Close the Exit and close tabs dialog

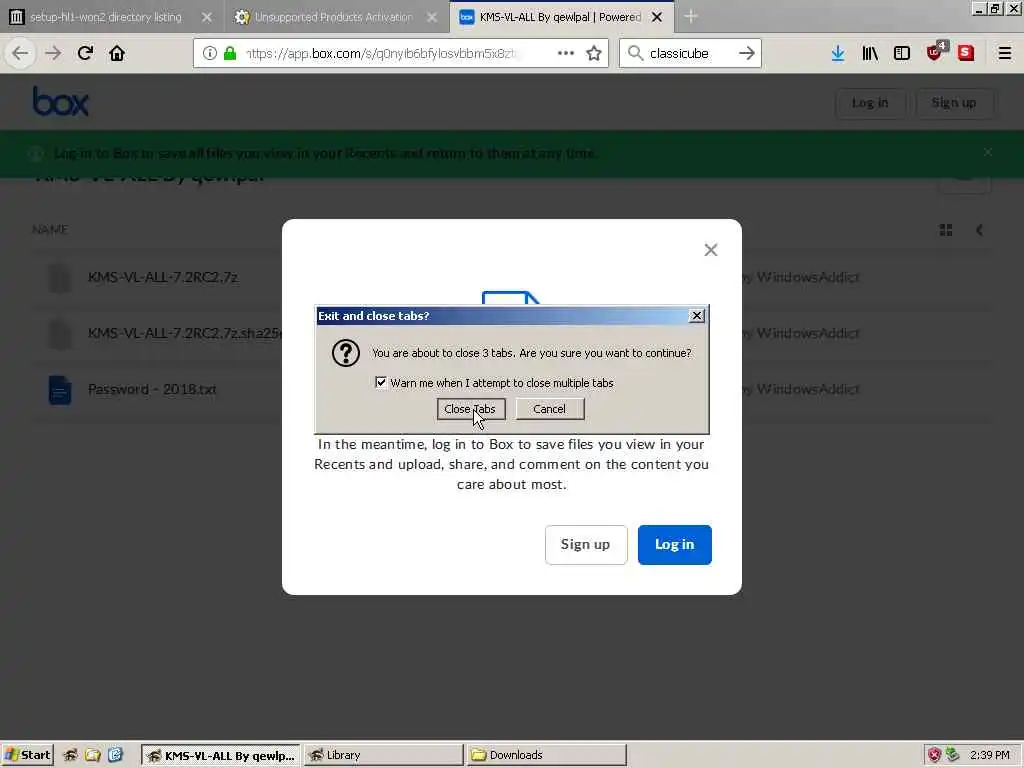pyautogui.click(x=697, y=315)
